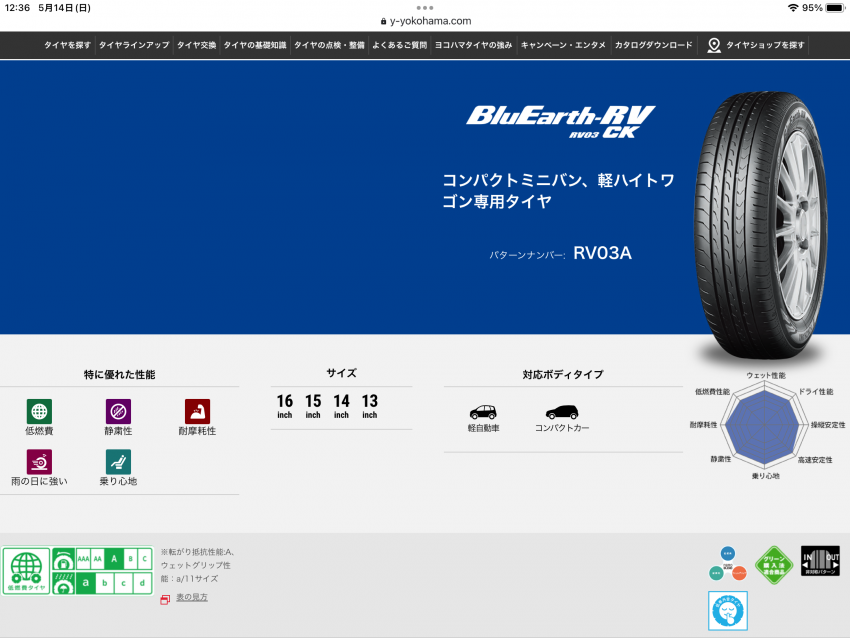Image resolution: width=850 pixels, height=638 pixels.
Task: Select the 16 inch size
Action: [x=285, y=406]
